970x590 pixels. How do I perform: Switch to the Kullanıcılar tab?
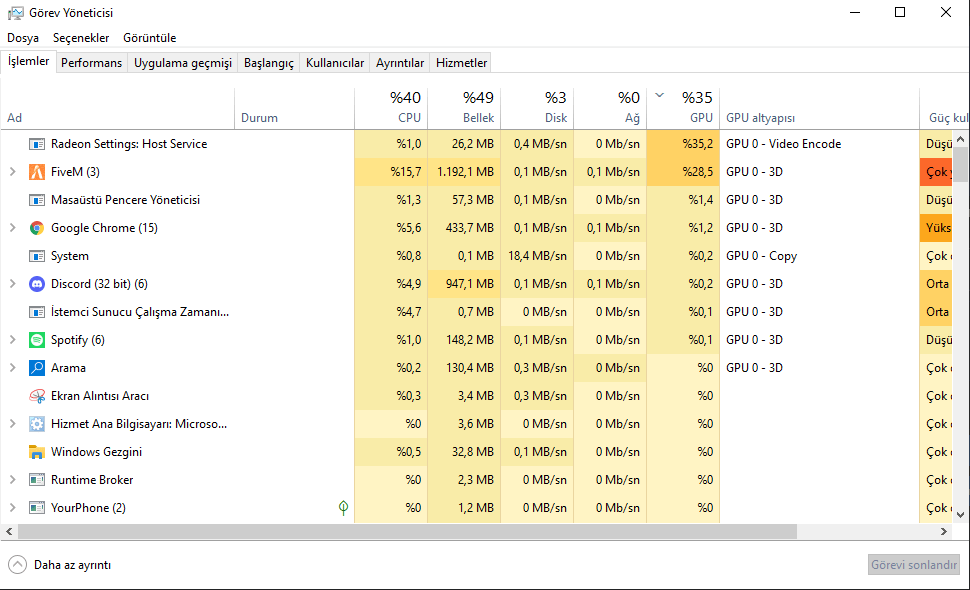335,63
